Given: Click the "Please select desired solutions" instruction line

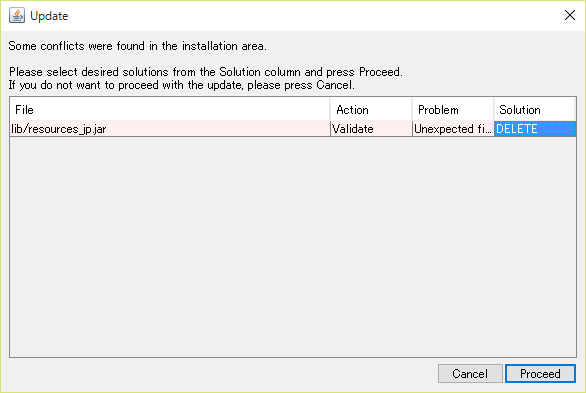Looking at the screenshot, I should click(206, 72).
